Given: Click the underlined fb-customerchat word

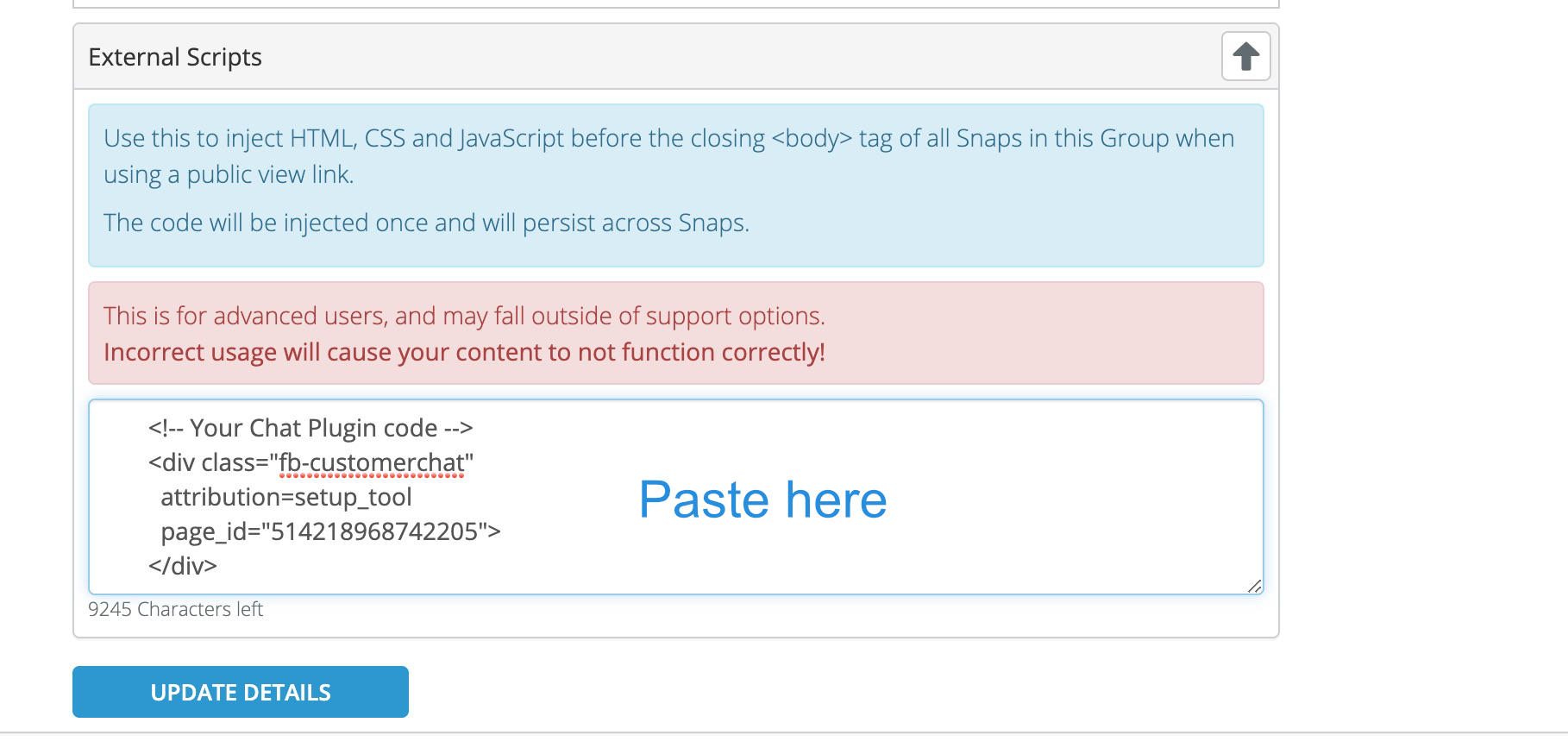Looking at the screenshot, I should point(372,463).
